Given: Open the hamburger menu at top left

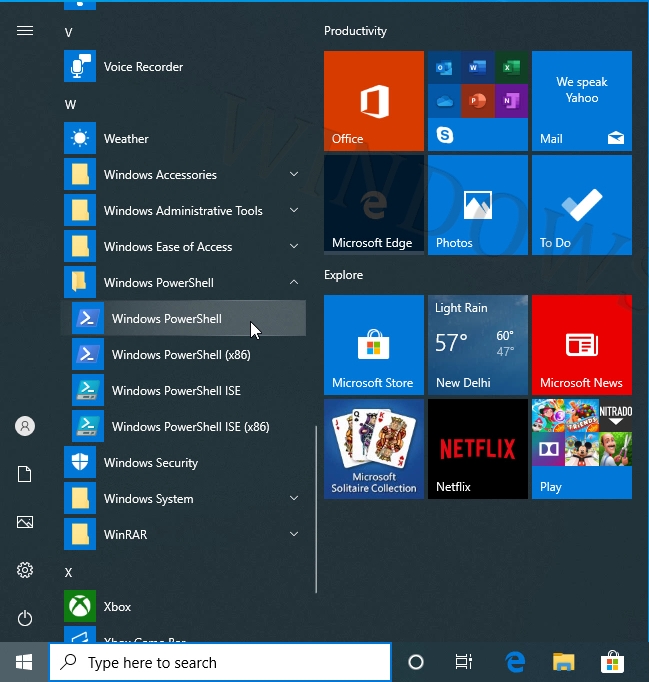Looking at the screenshot, I should (x=25, y=30).
